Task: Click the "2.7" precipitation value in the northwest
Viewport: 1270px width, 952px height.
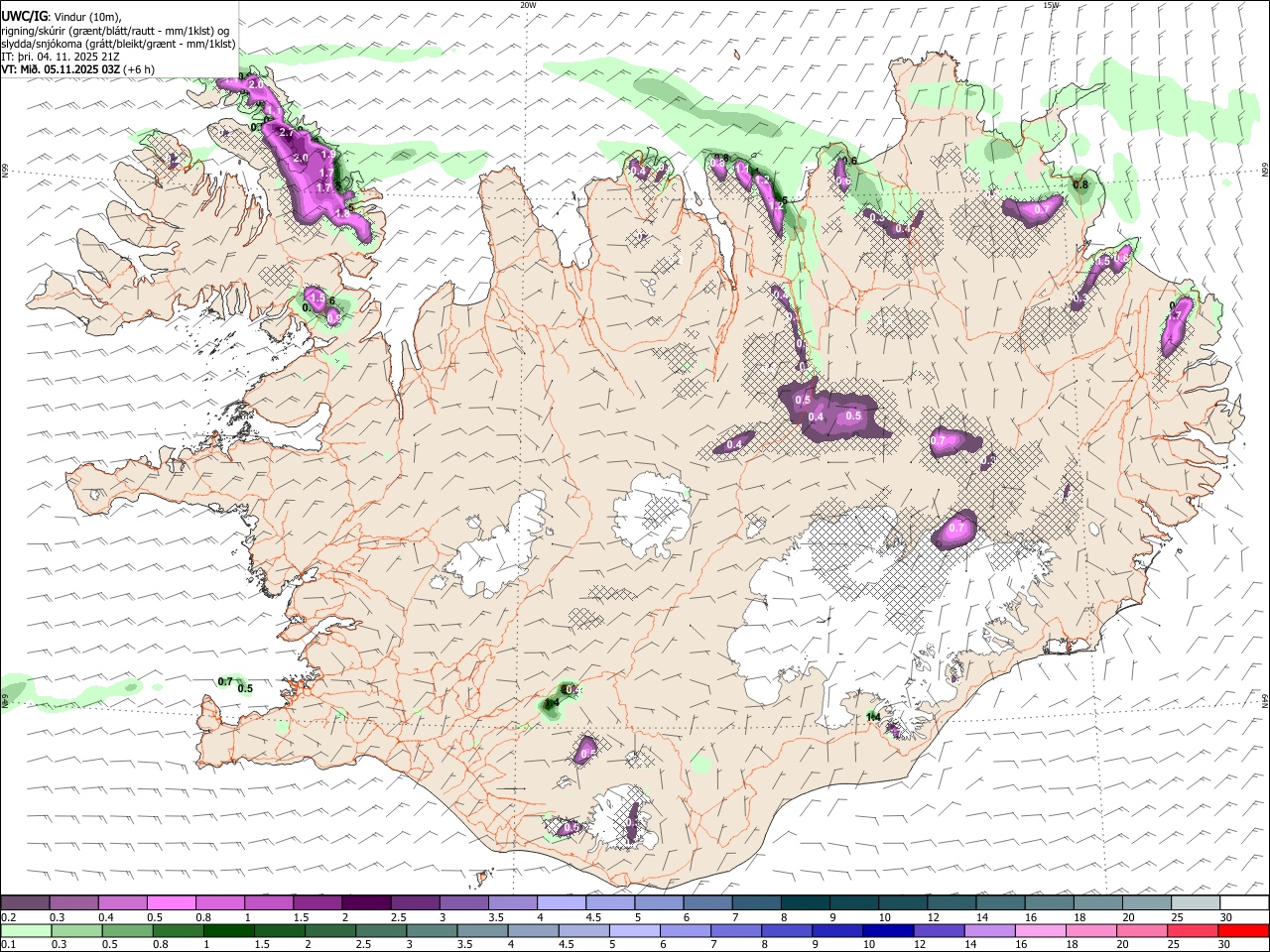Action: pyautogui.click(x=289, y=132)
